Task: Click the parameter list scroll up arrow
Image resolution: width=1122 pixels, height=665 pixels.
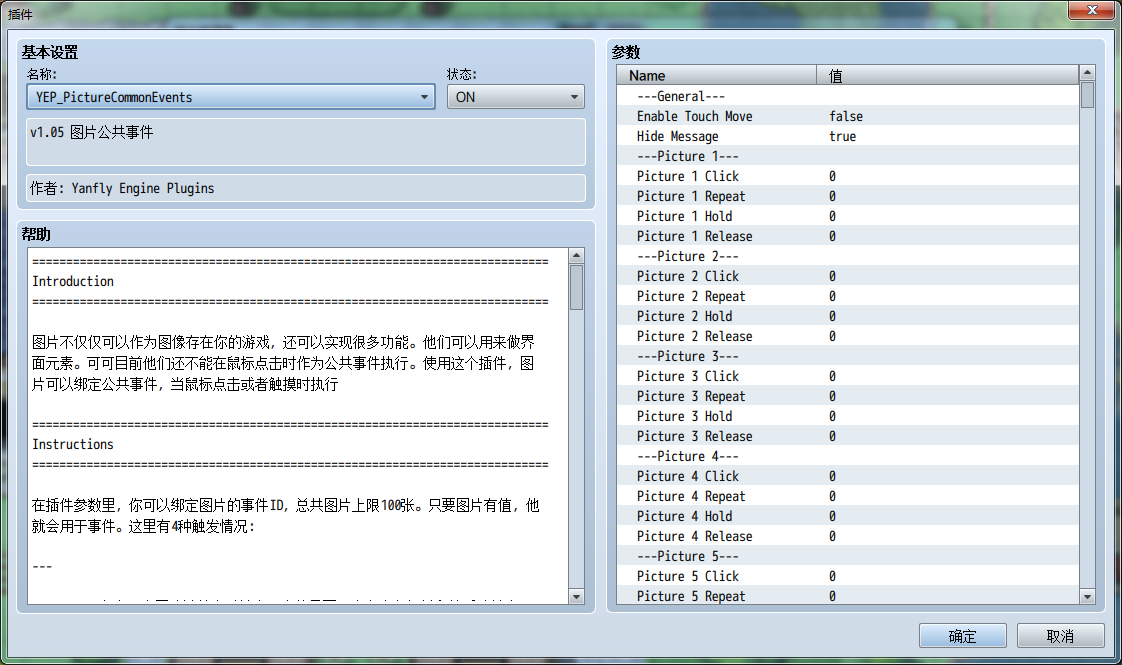Action: 1088,72
